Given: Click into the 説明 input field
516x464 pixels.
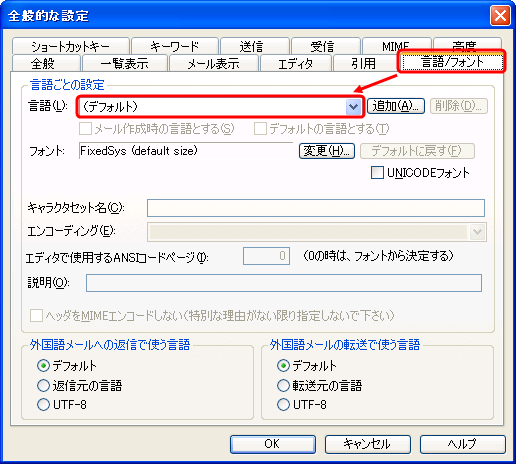Looking at the screenshot, I should (284, 283).
